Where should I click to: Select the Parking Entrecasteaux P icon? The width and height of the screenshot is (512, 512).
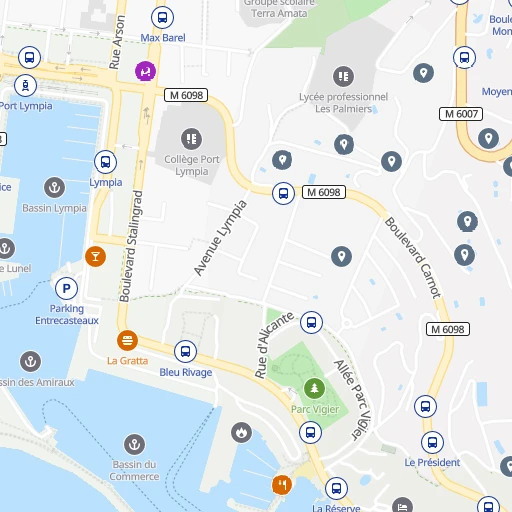coord(66,288)
